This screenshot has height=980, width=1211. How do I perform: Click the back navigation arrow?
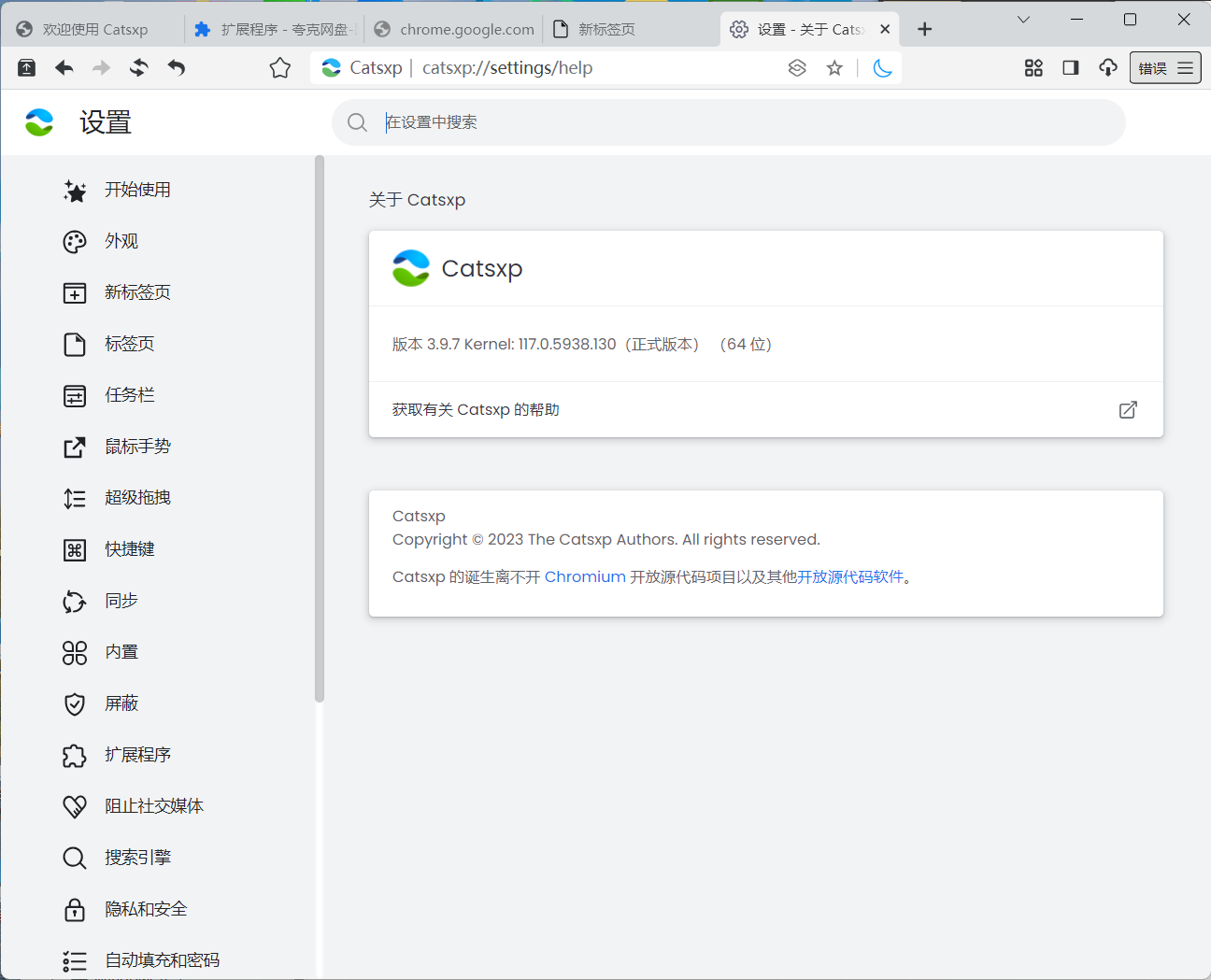pos(64,67)
